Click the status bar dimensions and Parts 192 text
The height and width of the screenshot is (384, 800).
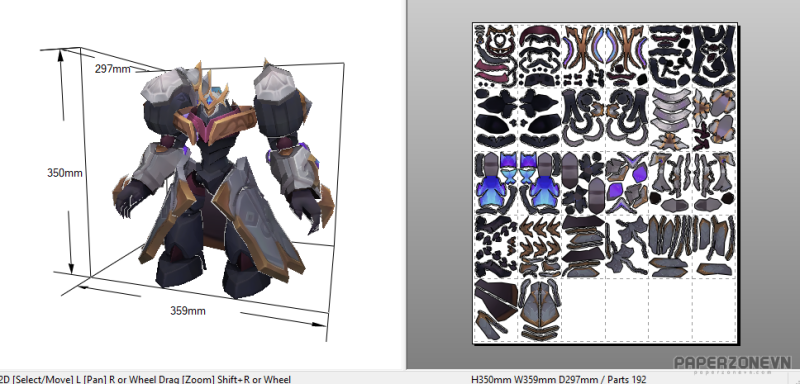(559, 379)
